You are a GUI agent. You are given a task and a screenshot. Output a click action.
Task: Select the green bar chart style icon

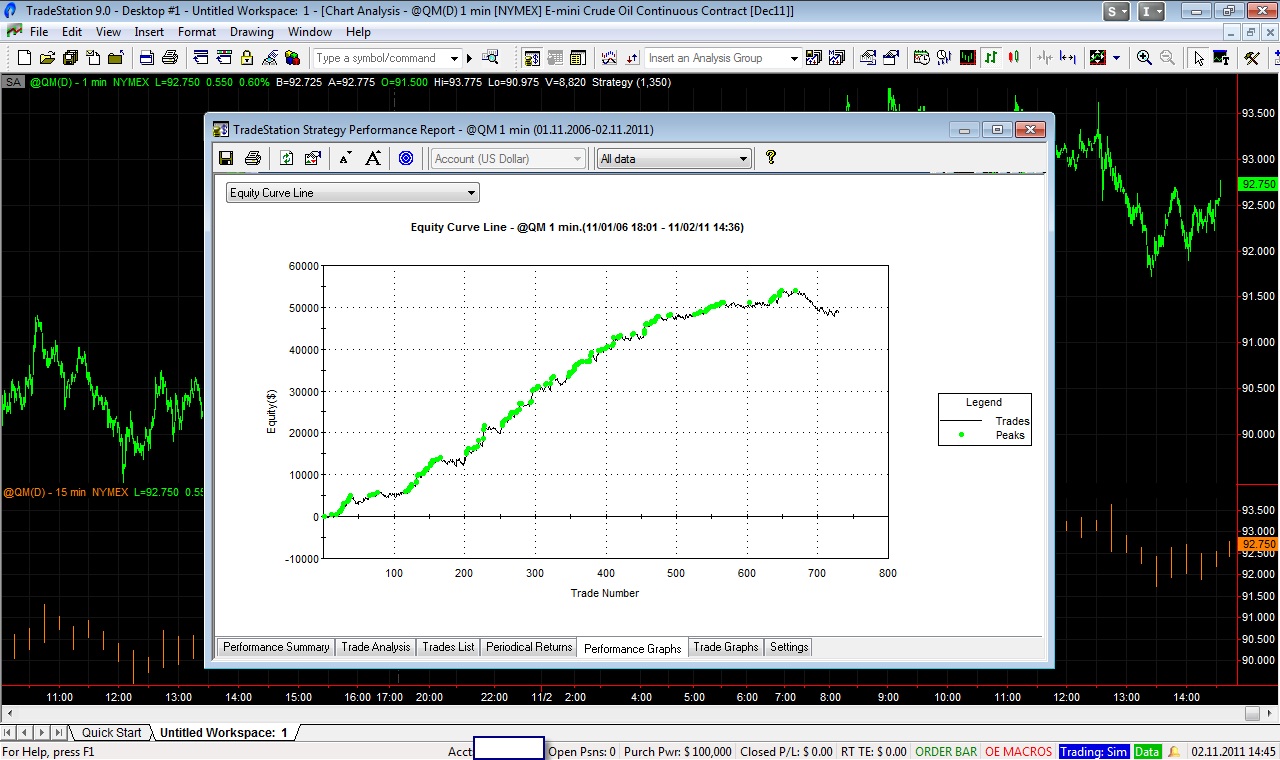coord(991,58)
